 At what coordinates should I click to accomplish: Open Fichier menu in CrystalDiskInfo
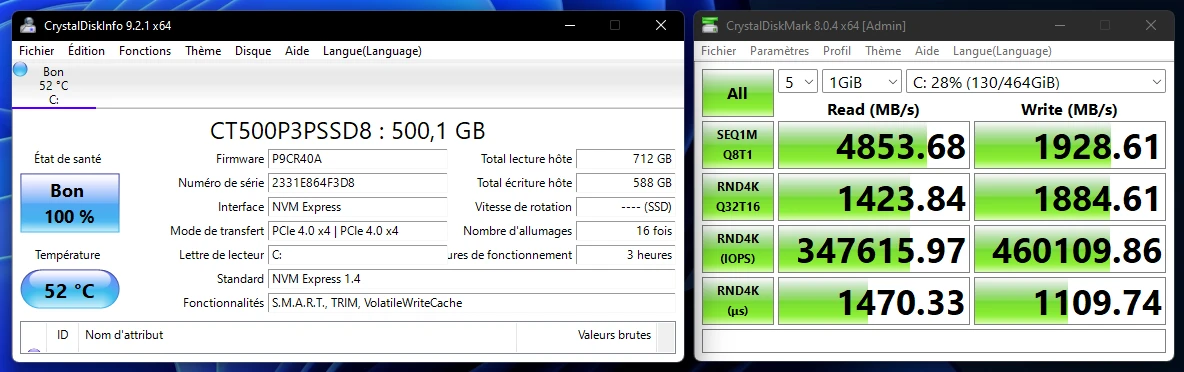coord(36,51)
